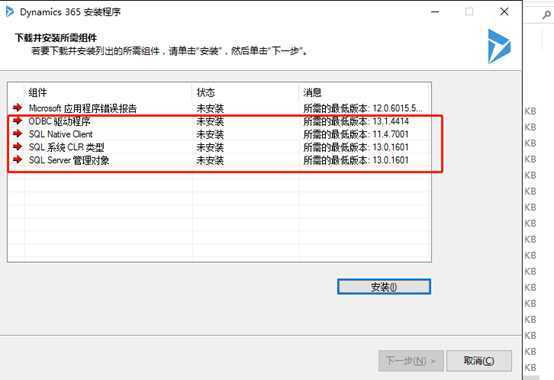Click 13.0.1601 message for SQL Server 管理对象
The width and height of the screenshot is (554, 380).
click(356, 160)
